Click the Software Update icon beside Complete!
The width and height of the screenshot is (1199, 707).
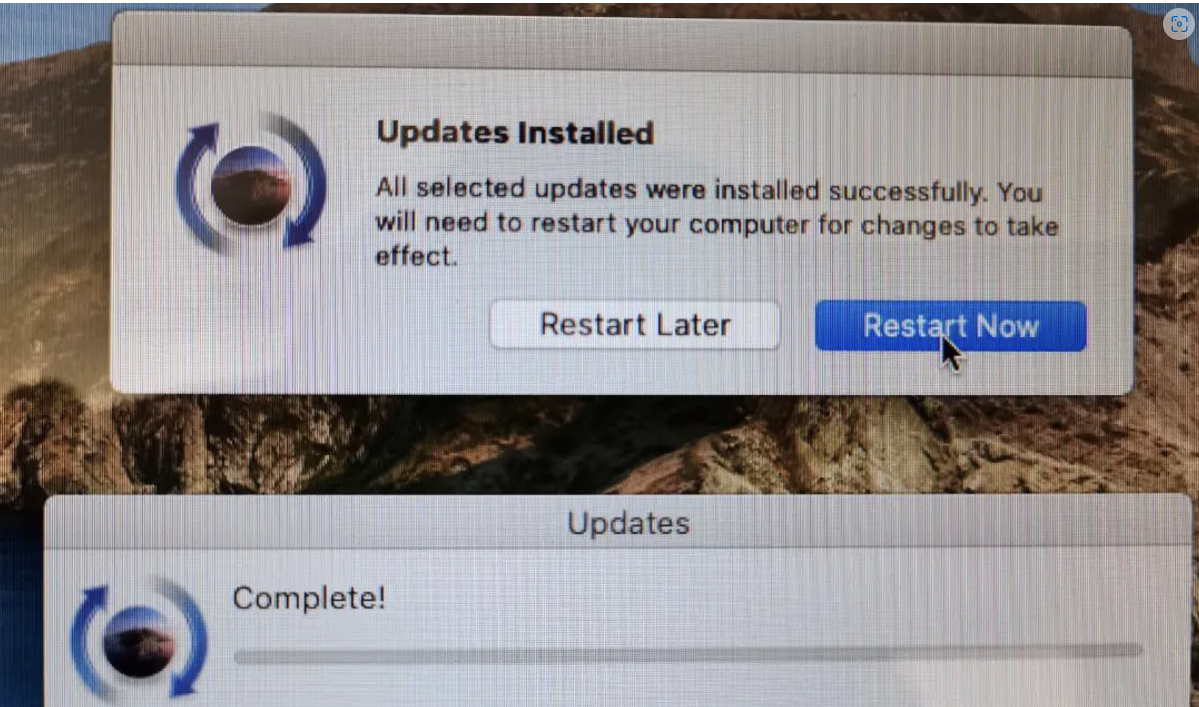(138, 639)
